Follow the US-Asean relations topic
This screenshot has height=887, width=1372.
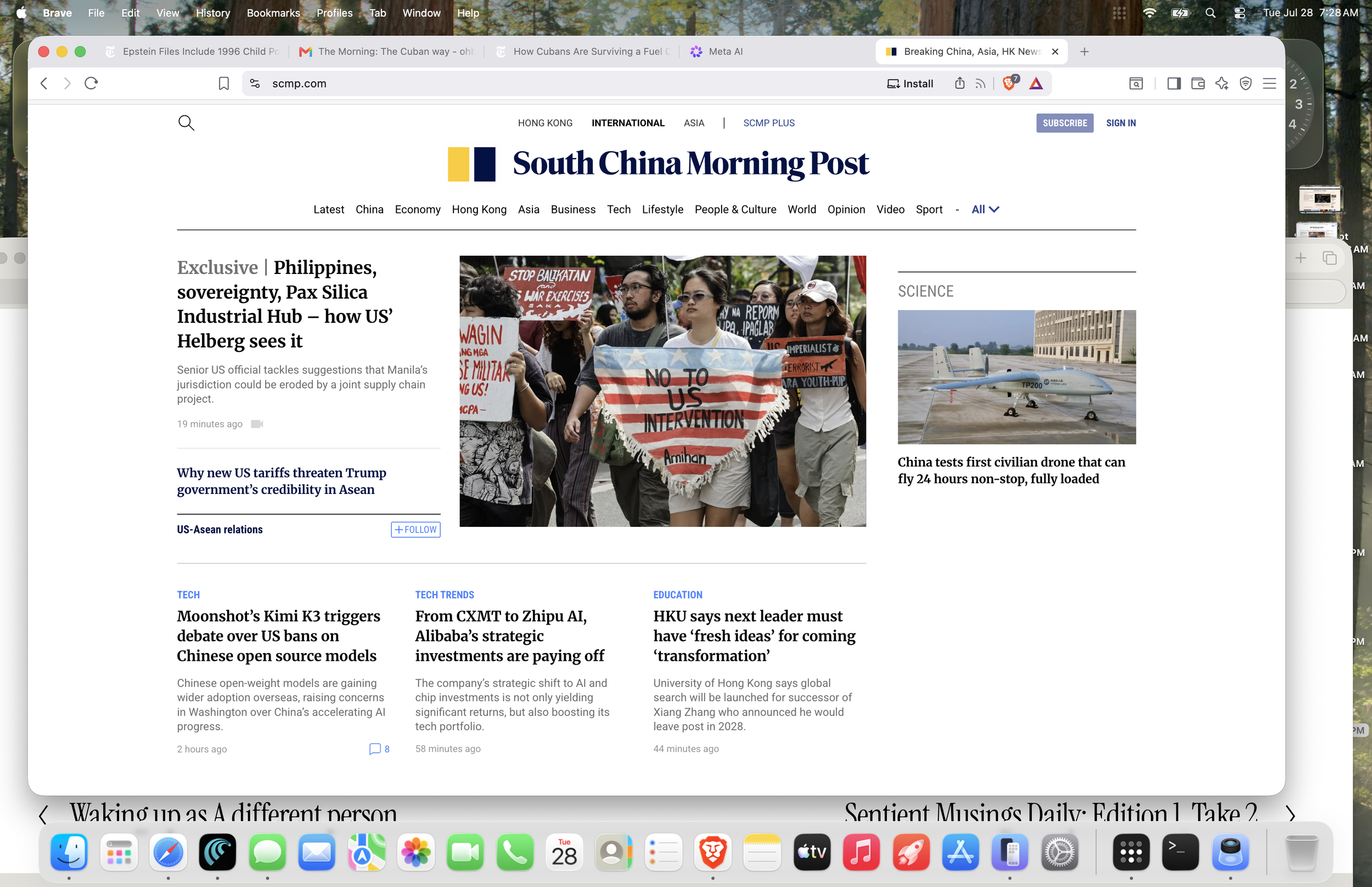[x=415, y=530]
